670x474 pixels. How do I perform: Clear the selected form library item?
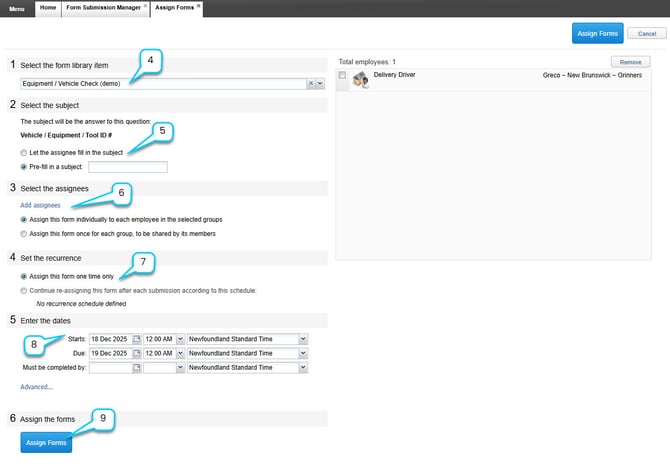311,84
